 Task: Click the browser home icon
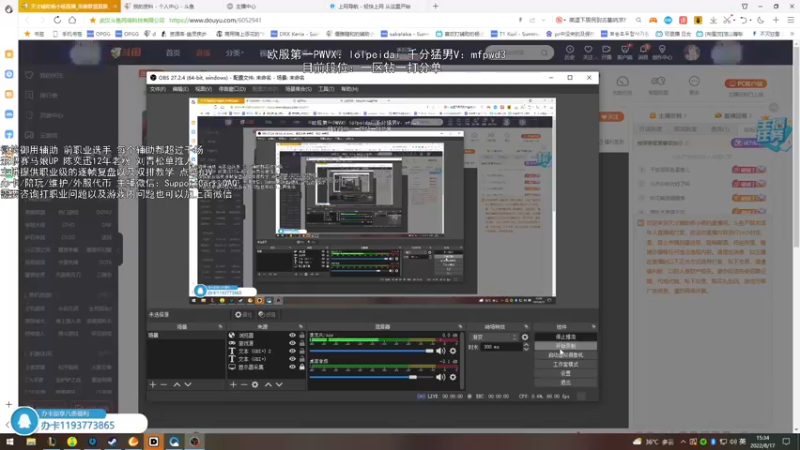(72, 20)
